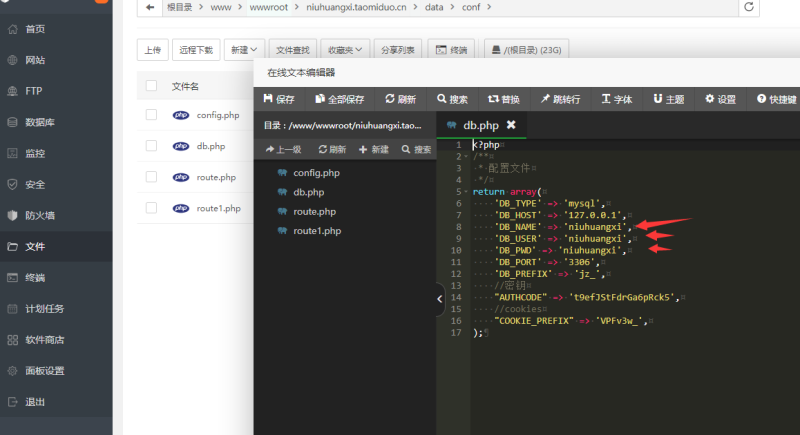Image resolution: width=800 pixels, height=435 pixels.
Task: Open the 监控 sidebar item
Action: point(56,153)
